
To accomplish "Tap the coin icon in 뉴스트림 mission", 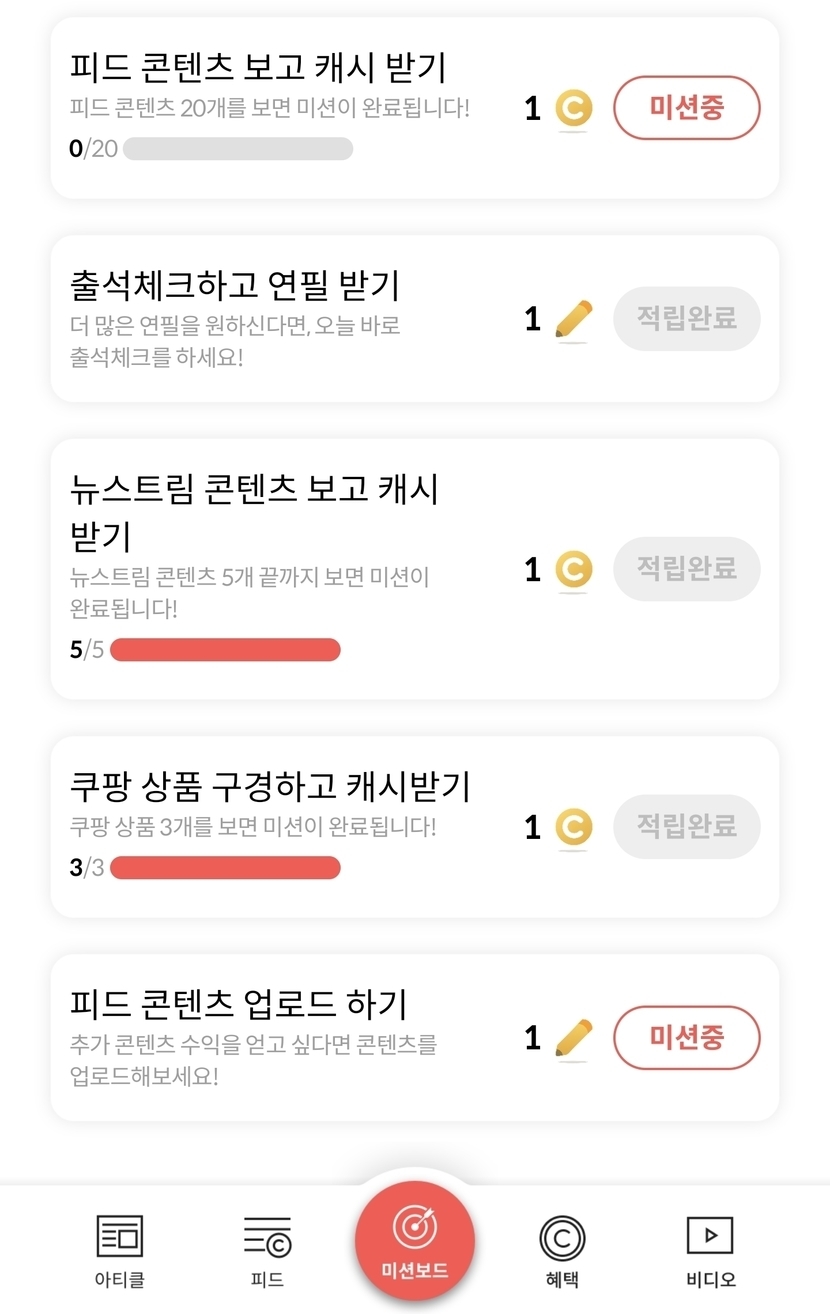I will point(573,570).
